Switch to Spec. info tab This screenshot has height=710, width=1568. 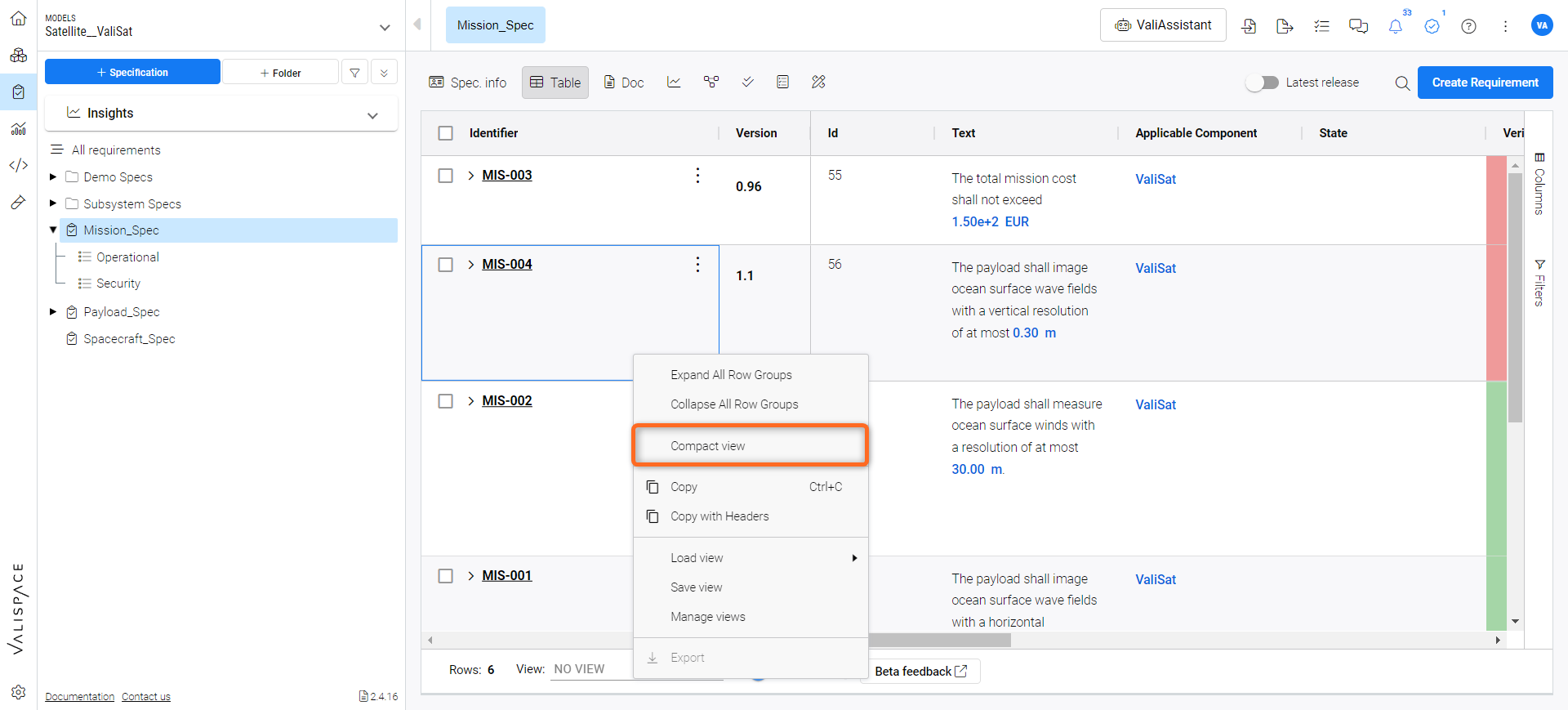468,83
